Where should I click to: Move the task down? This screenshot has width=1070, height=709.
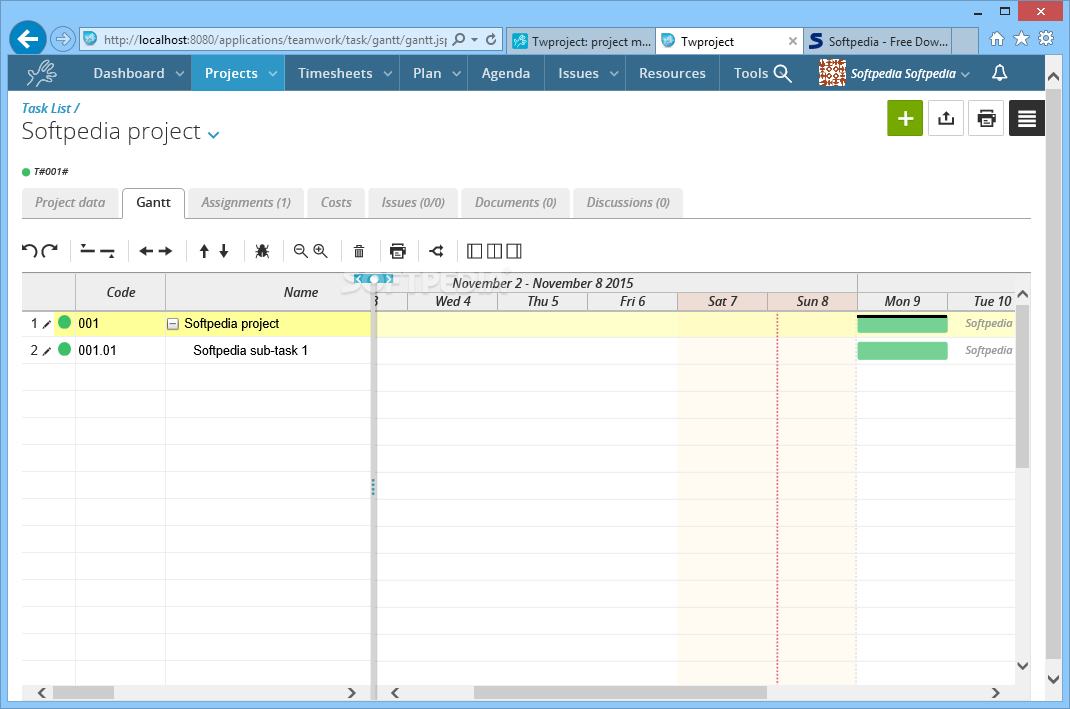[x=224, y=251]
